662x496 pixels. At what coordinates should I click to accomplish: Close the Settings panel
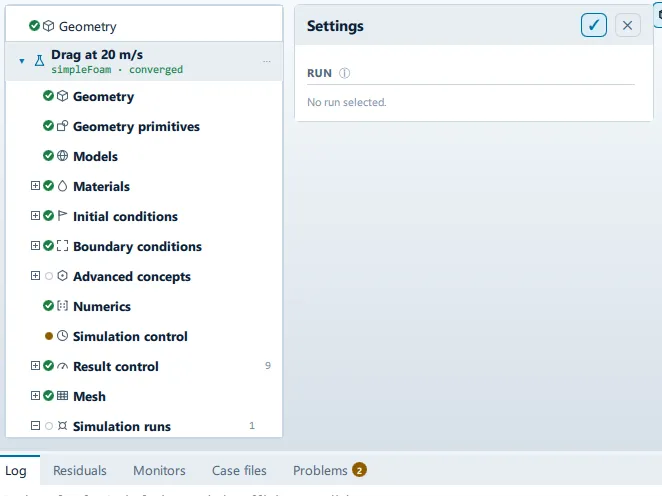627,25
